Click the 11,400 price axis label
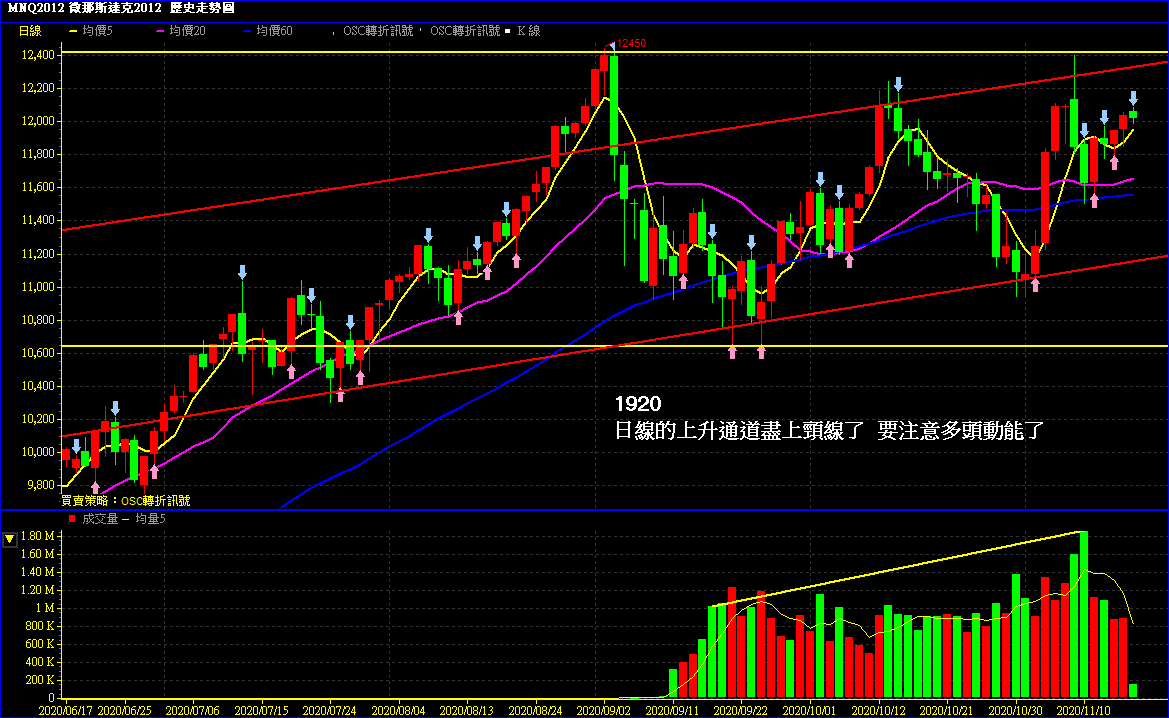1169x718 pixels. point(38,220)
